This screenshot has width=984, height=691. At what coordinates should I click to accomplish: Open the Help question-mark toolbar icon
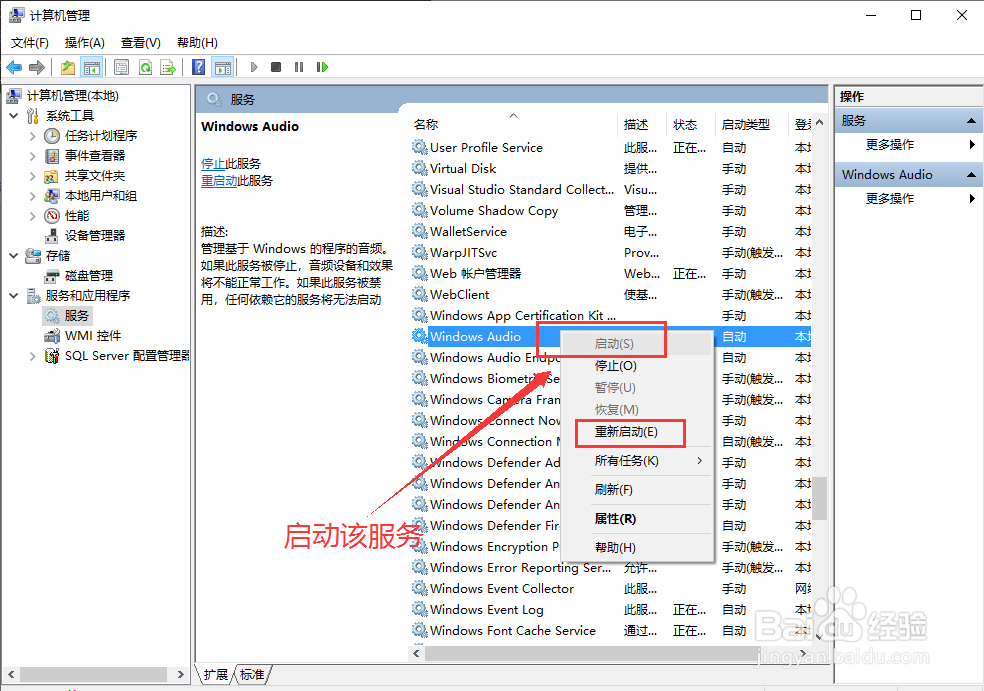198,67
